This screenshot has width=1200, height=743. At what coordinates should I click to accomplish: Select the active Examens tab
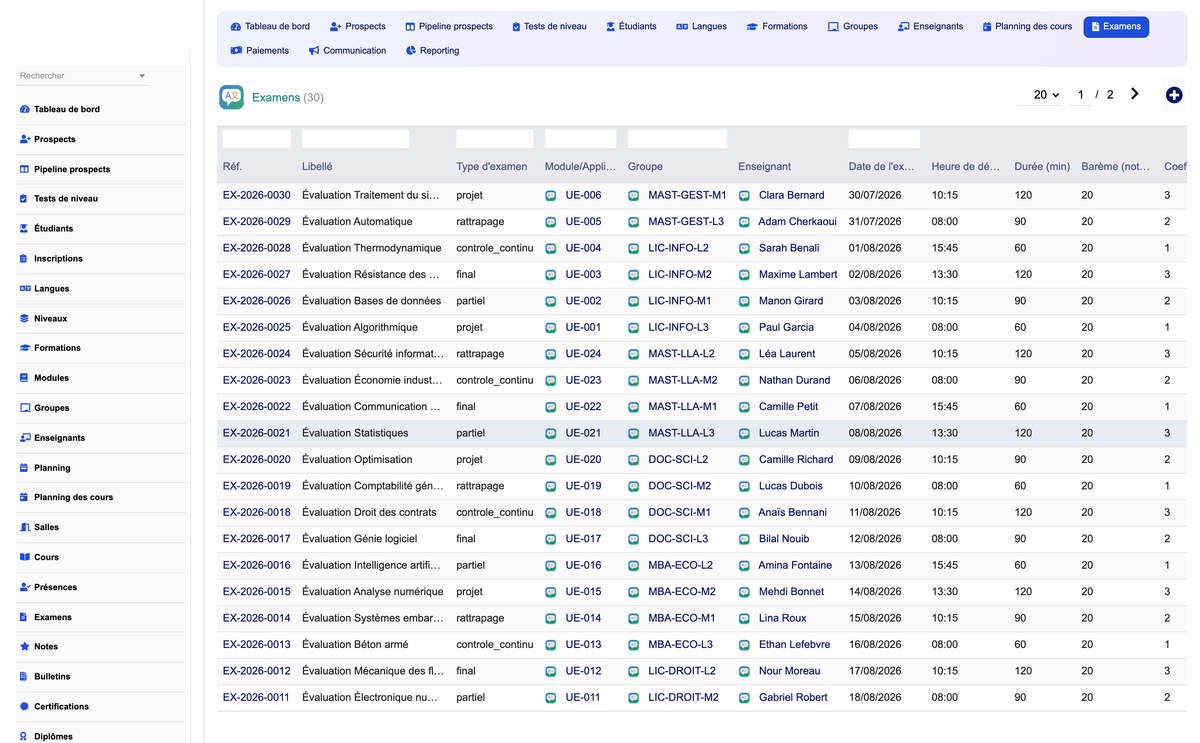pyautogui.click(x=1116, y=26)
